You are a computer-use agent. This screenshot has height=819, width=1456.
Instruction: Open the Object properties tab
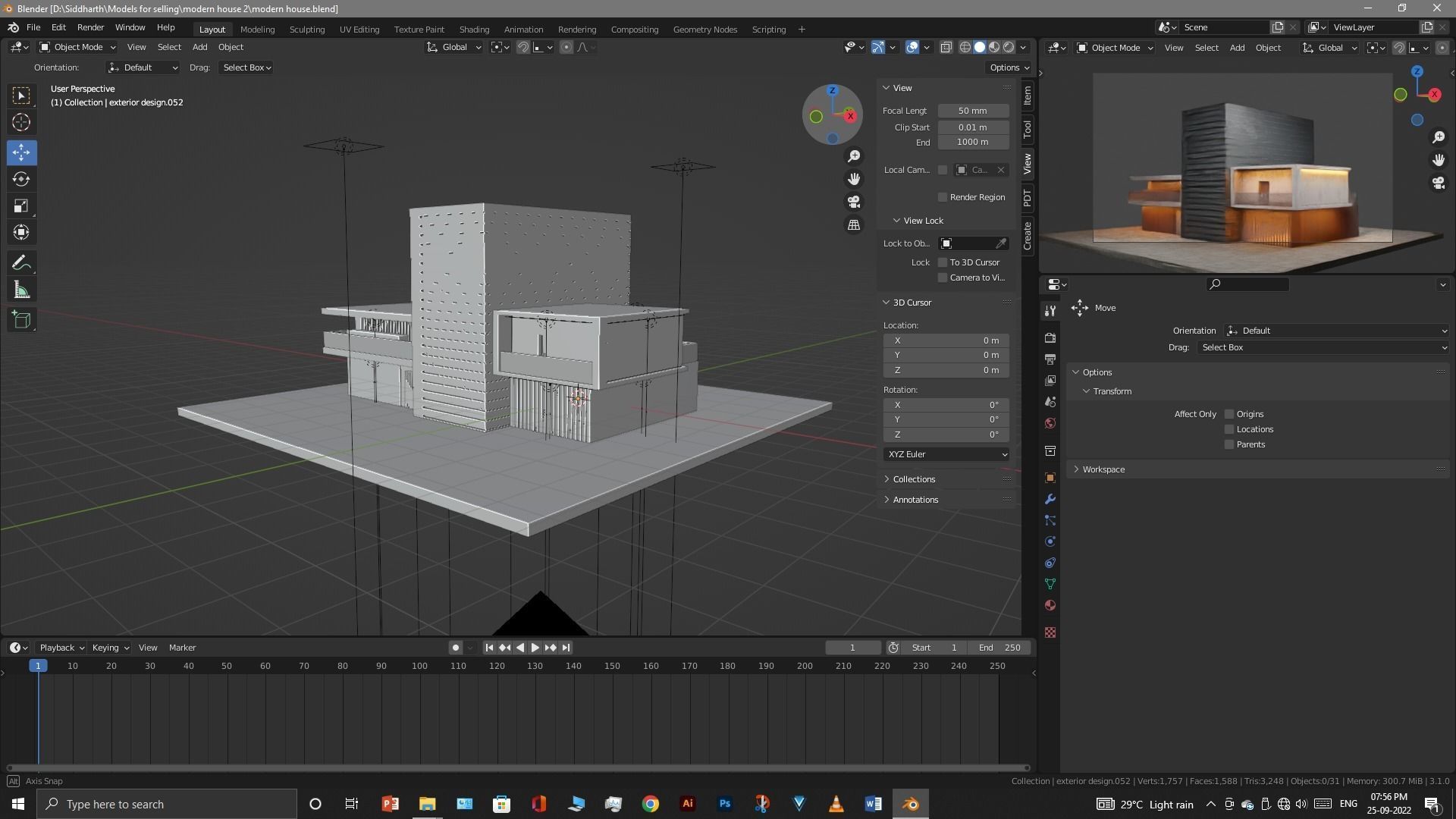pos(1050,478)
